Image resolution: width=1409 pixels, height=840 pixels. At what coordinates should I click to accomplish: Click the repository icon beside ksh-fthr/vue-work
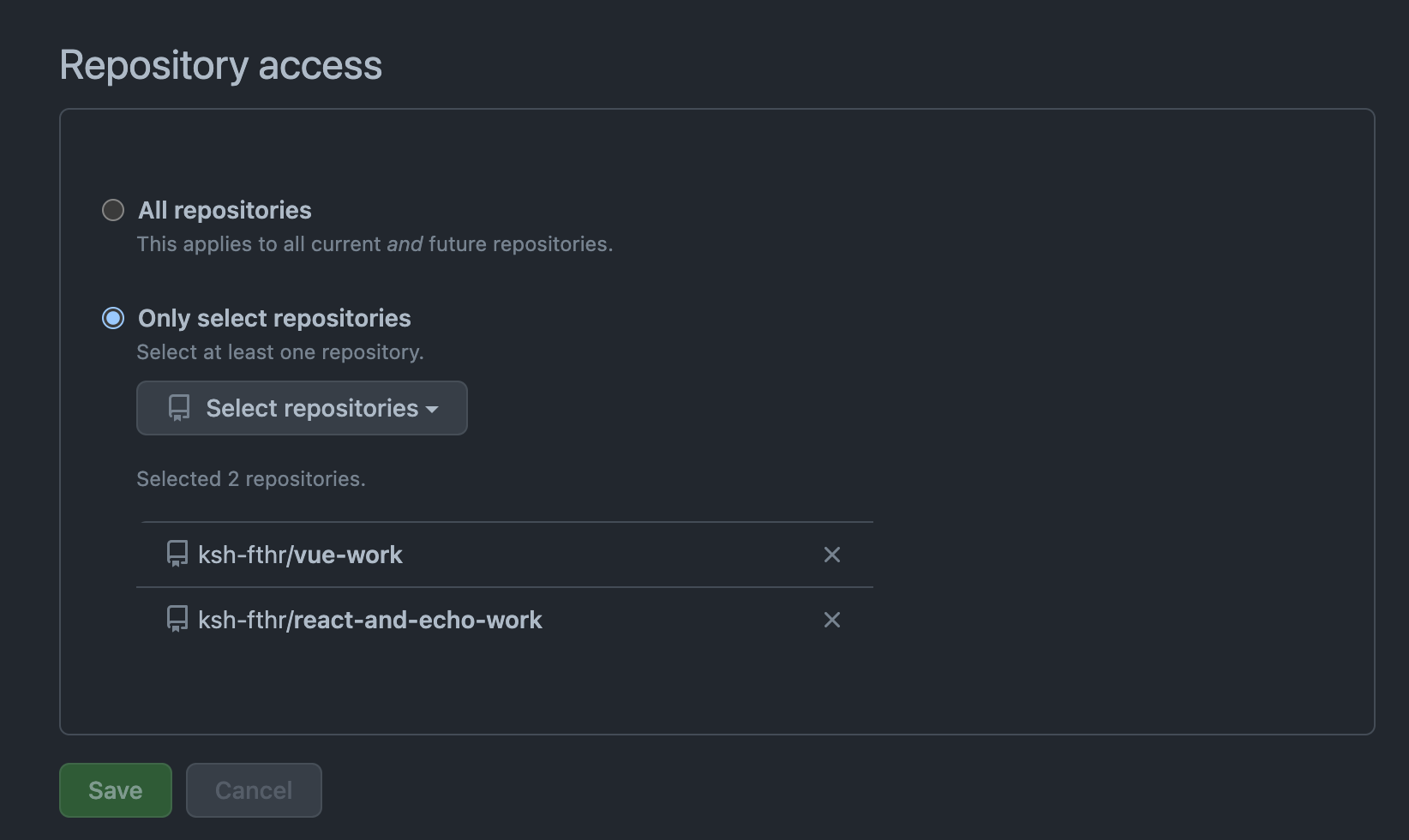pos(177,555)
